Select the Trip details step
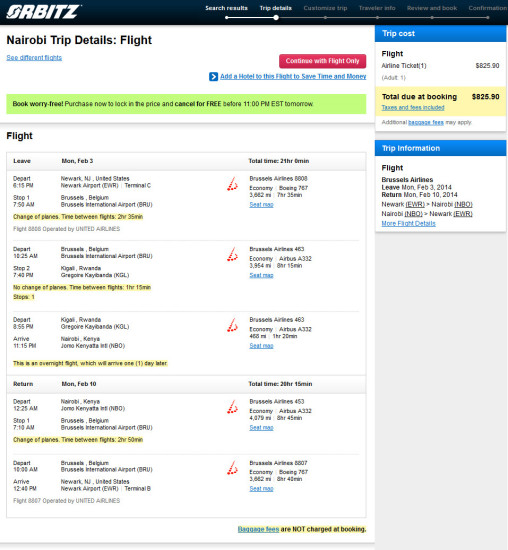The height and width of the screenshot is (550, 508). click(276, 8)
